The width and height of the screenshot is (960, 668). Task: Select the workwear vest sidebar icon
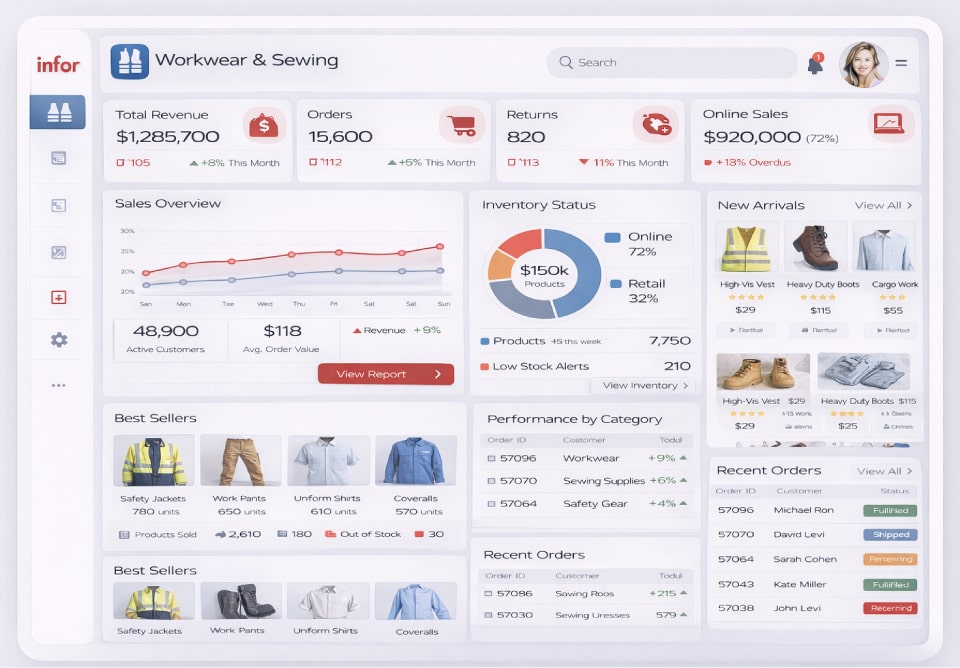[x=58, y=112]
